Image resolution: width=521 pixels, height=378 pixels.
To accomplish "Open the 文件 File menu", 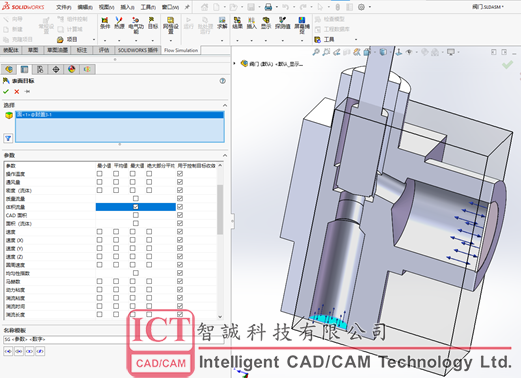I will (64, 7).
